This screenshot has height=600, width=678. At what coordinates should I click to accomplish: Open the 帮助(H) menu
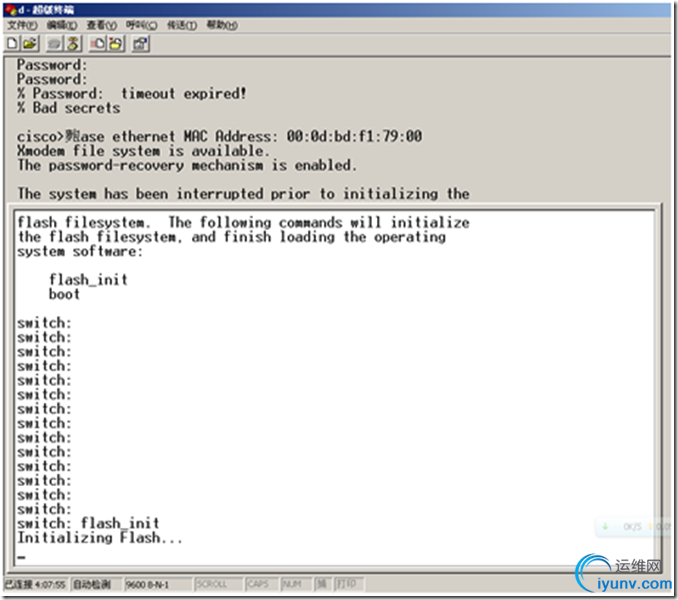(x=222, y=25)
